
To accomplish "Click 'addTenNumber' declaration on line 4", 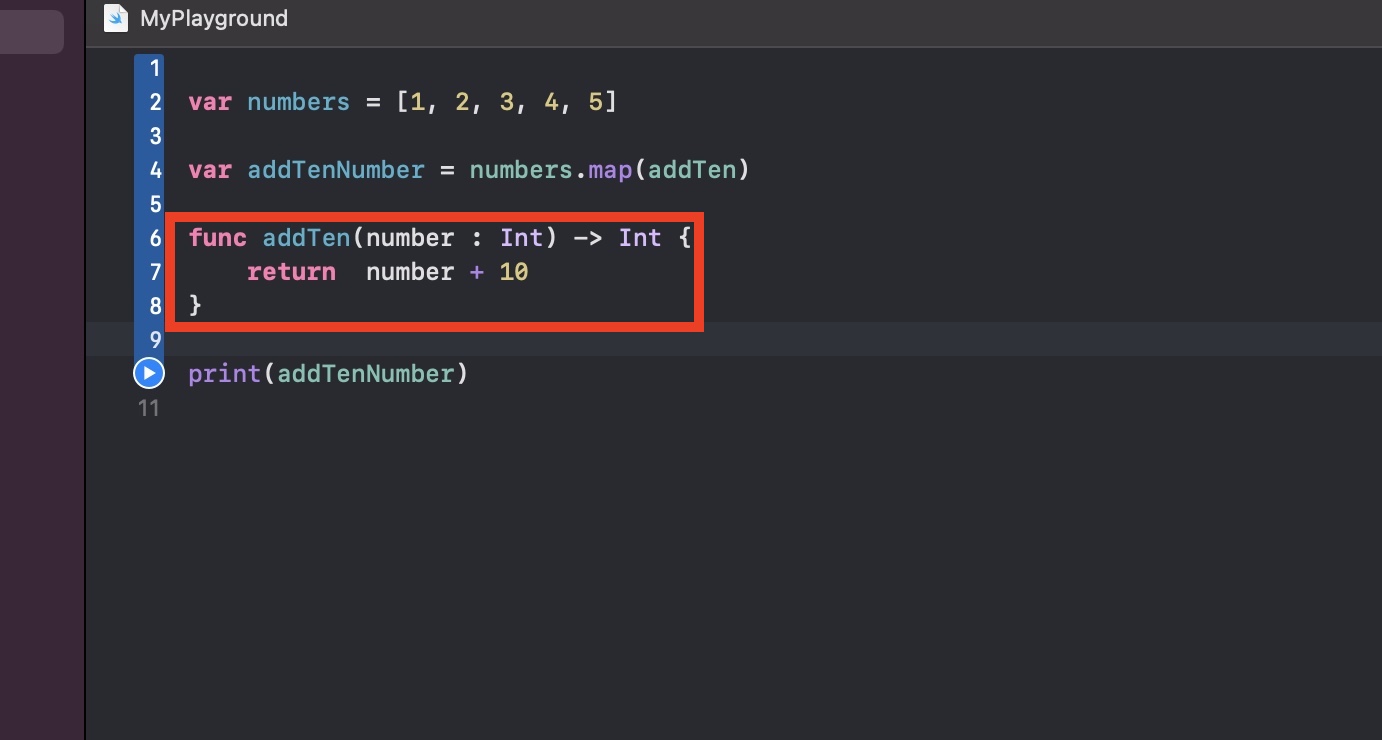I will pyautogui.click(x=336, y=170).
